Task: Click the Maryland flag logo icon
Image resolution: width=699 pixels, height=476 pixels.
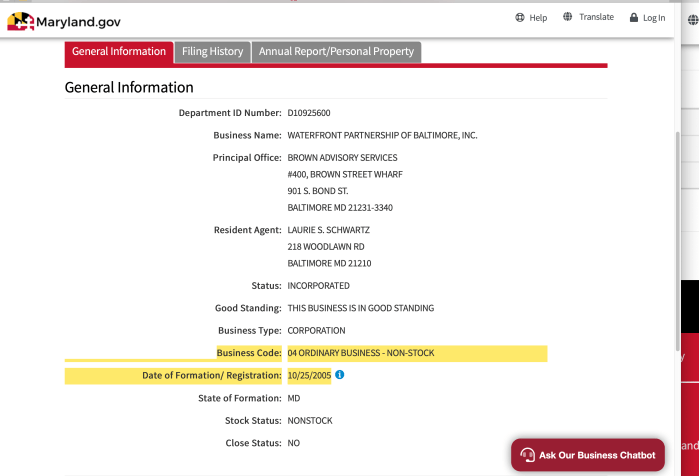Action: point(20,20)
